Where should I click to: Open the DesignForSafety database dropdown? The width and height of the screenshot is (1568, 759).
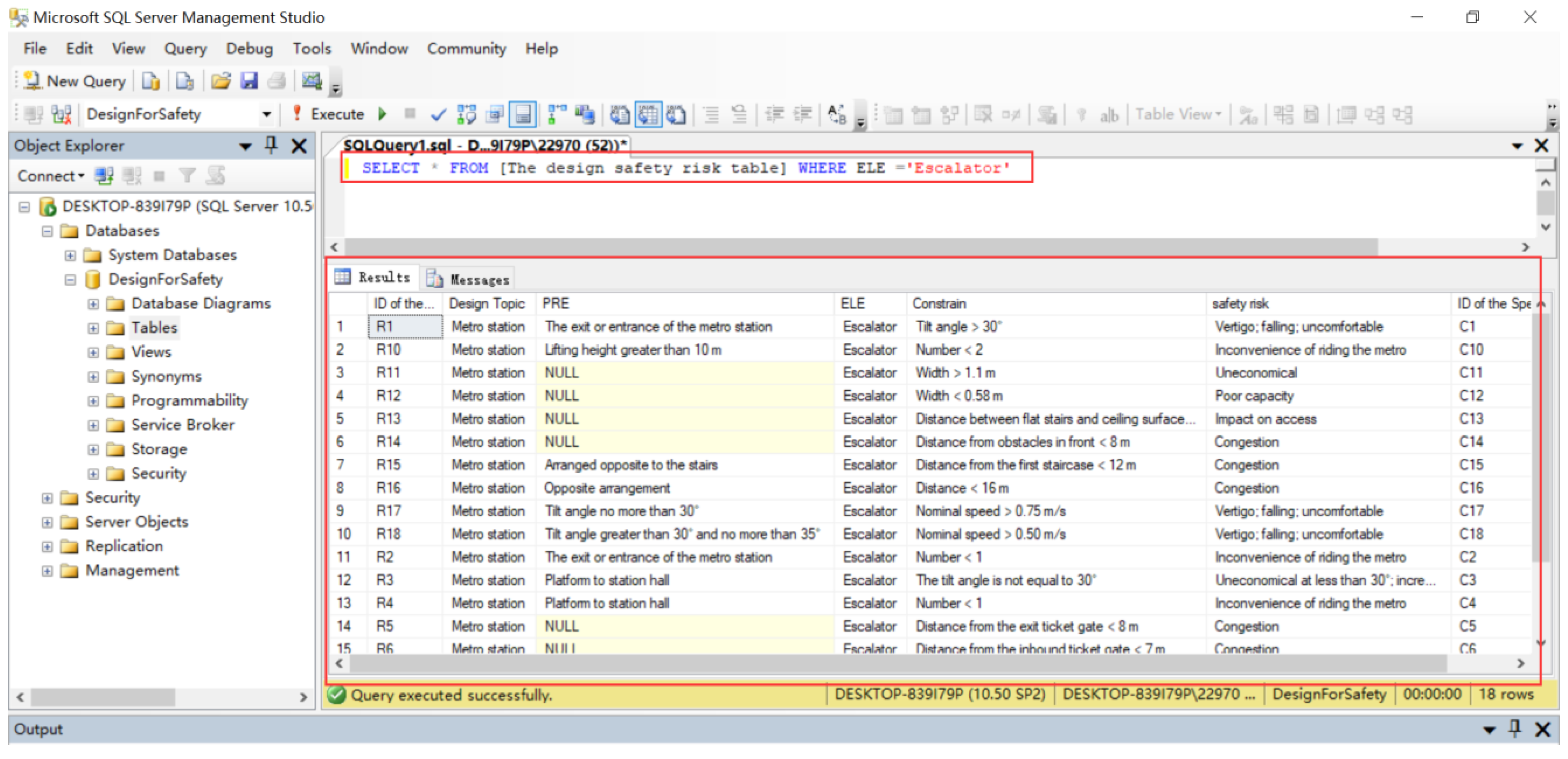click(266, 114)
